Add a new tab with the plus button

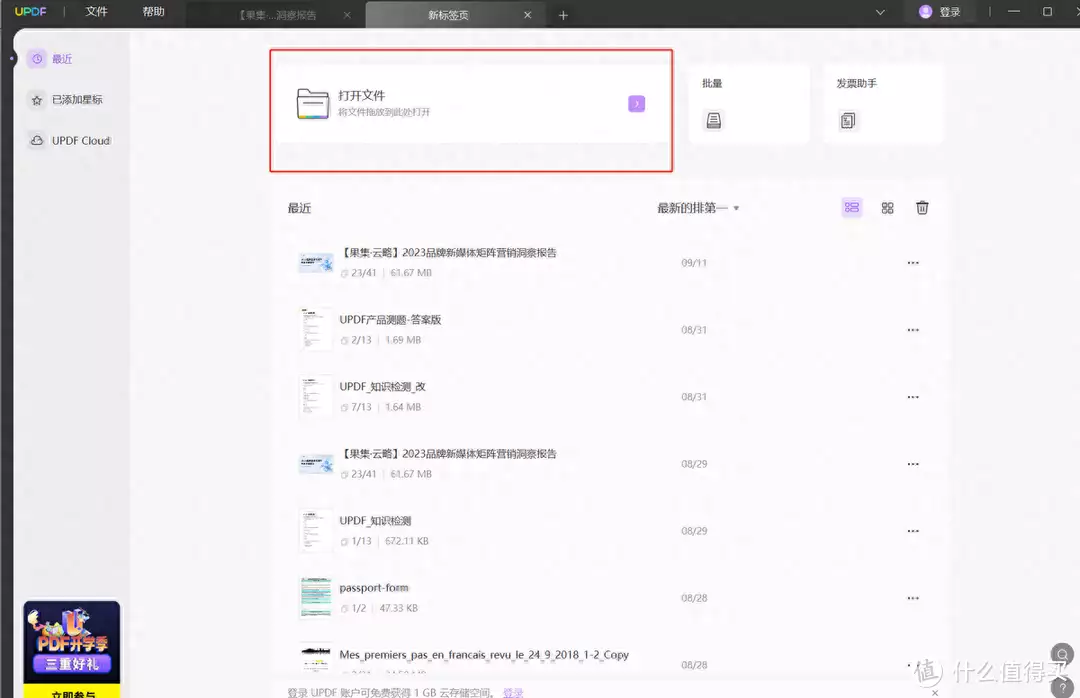563,15
